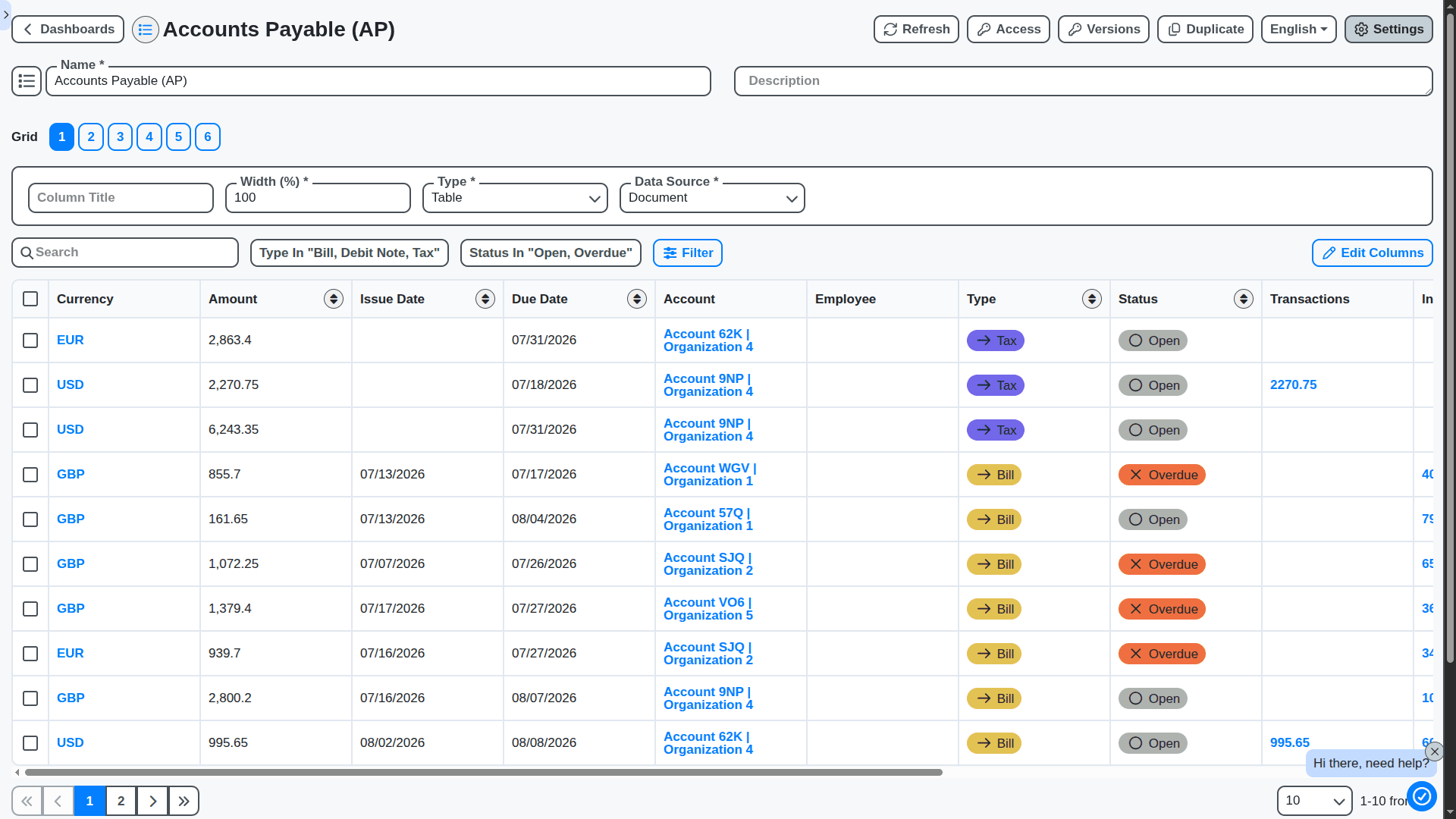Viewport: 1456px width, 819px height.
Task: Open the Access settings
Action: point(1009,30)
